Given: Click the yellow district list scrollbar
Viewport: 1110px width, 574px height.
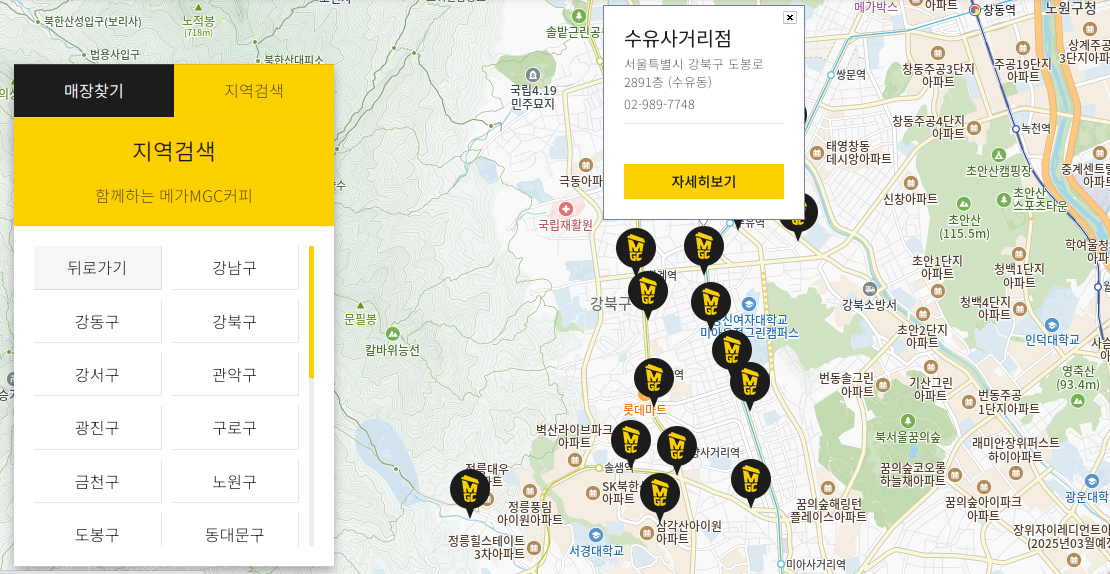Looking at the screenshot, I should (x=311, y=312).
